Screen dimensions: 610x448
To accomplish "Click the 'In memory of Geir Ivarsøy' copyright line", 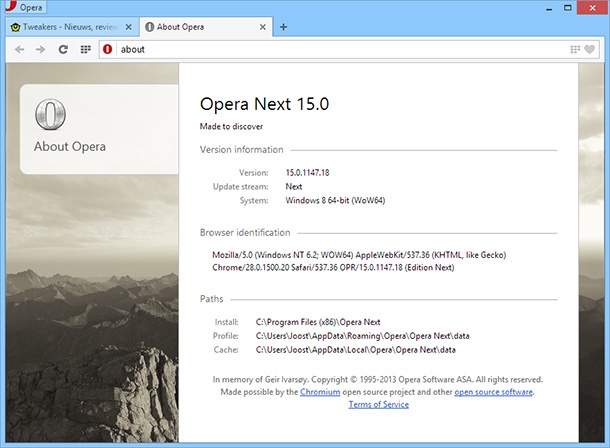I will pyautogui.click(x=377, y=380).
